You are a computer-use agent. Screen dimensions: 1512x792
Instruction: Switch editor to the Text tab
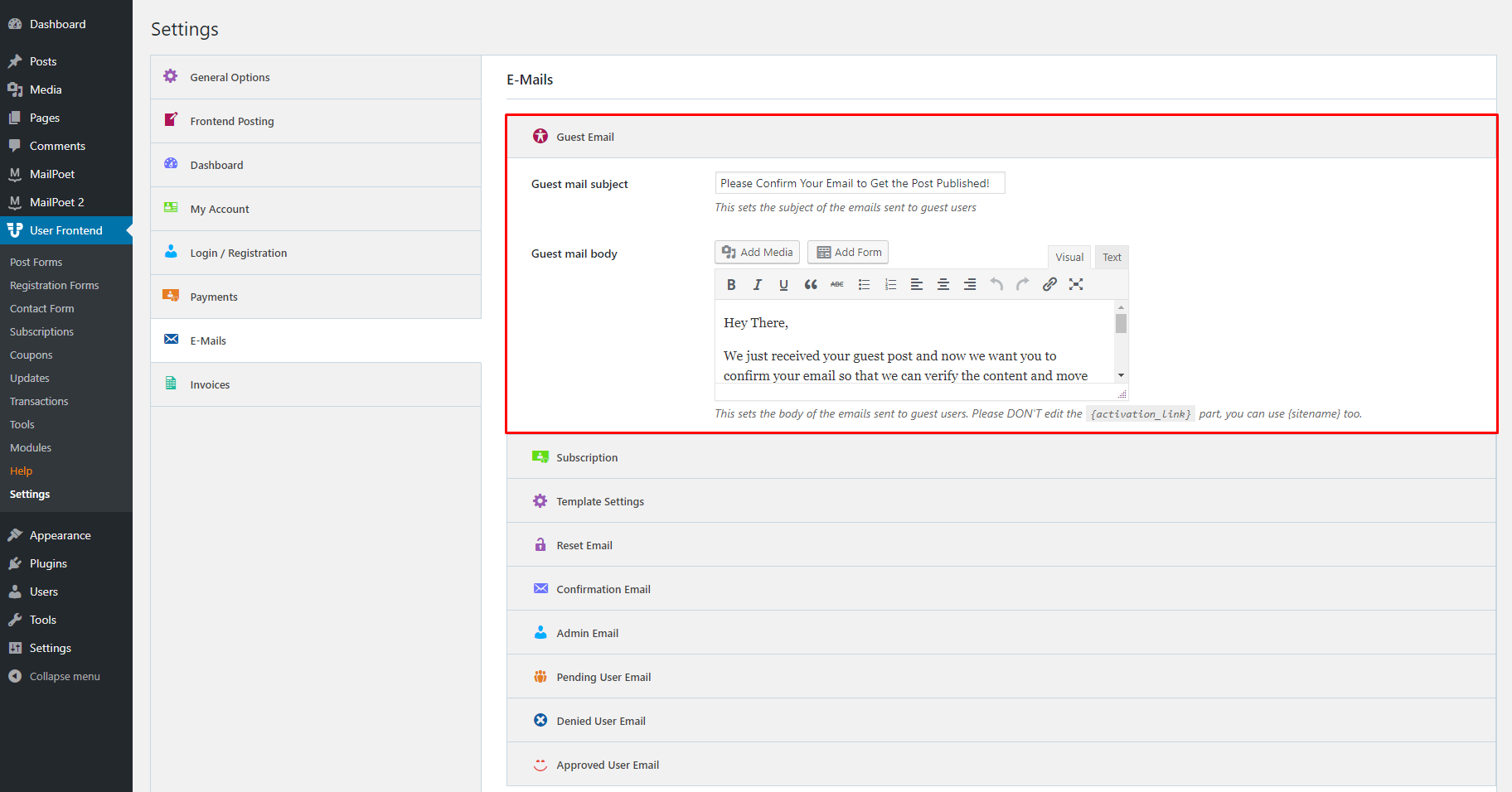coord(1112,257)
